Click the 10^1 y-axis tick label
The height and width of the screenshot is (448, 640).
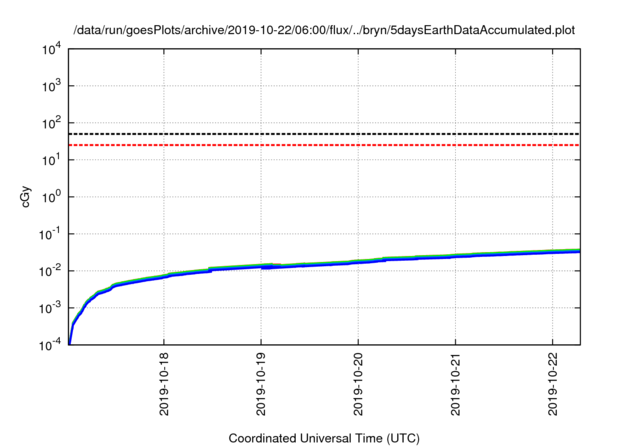point(51,160)
